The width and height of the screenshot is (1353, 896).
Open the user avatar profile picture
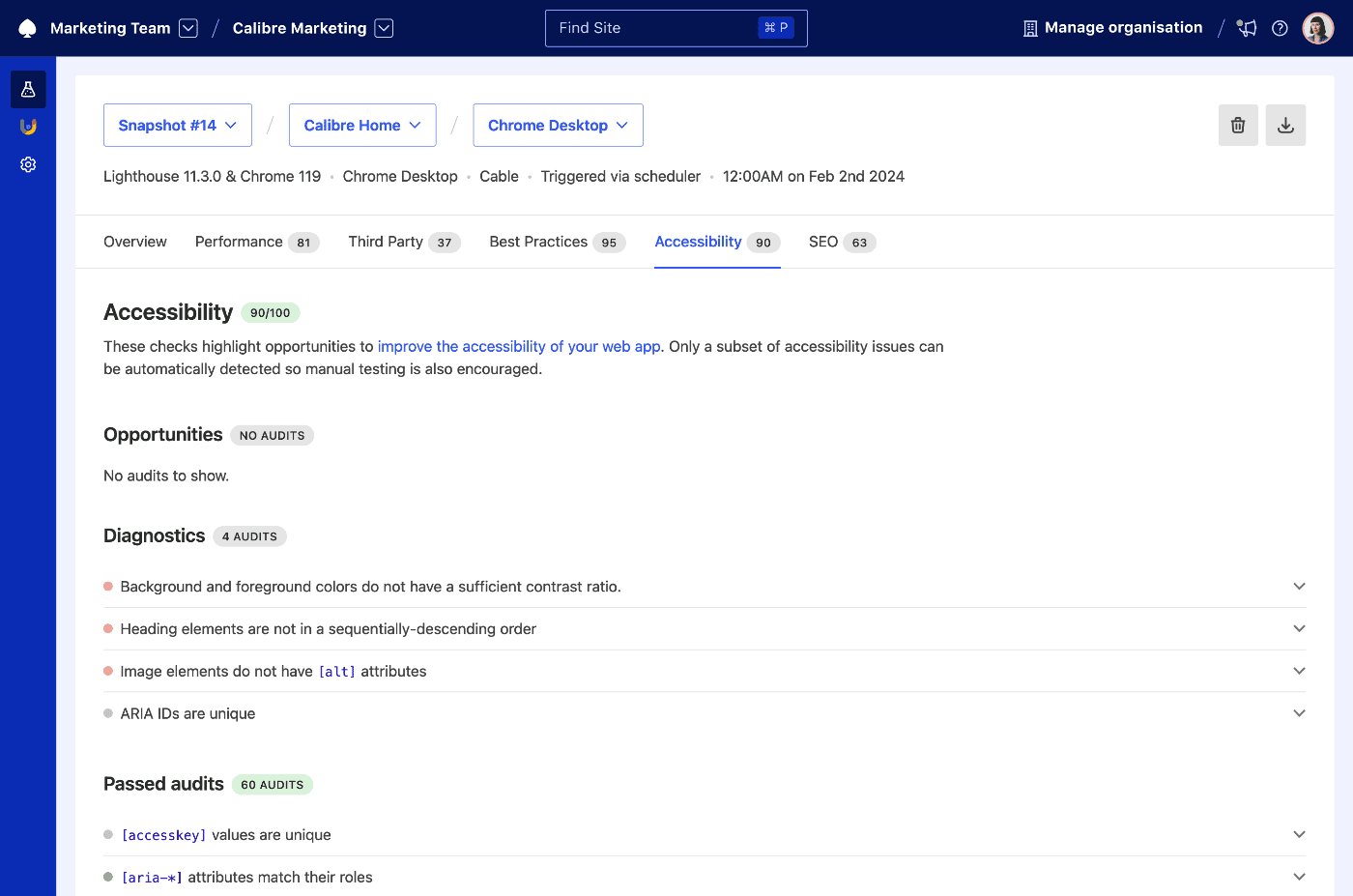(x=1317, y=27)
